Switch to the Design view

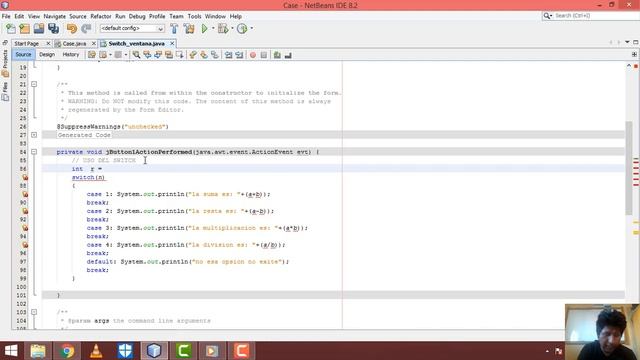click(47, 54)
